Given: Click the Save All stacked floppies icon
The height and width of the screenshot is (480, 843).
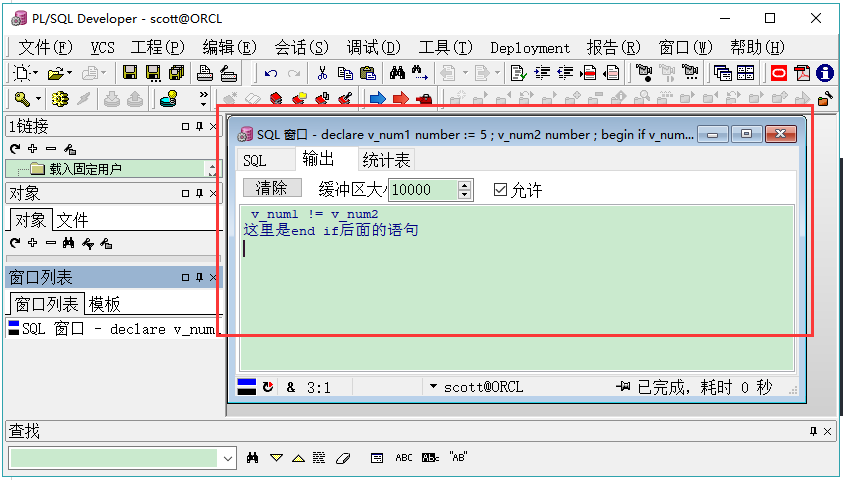Looking at the screenshot, I should click(x=176, y=73).
